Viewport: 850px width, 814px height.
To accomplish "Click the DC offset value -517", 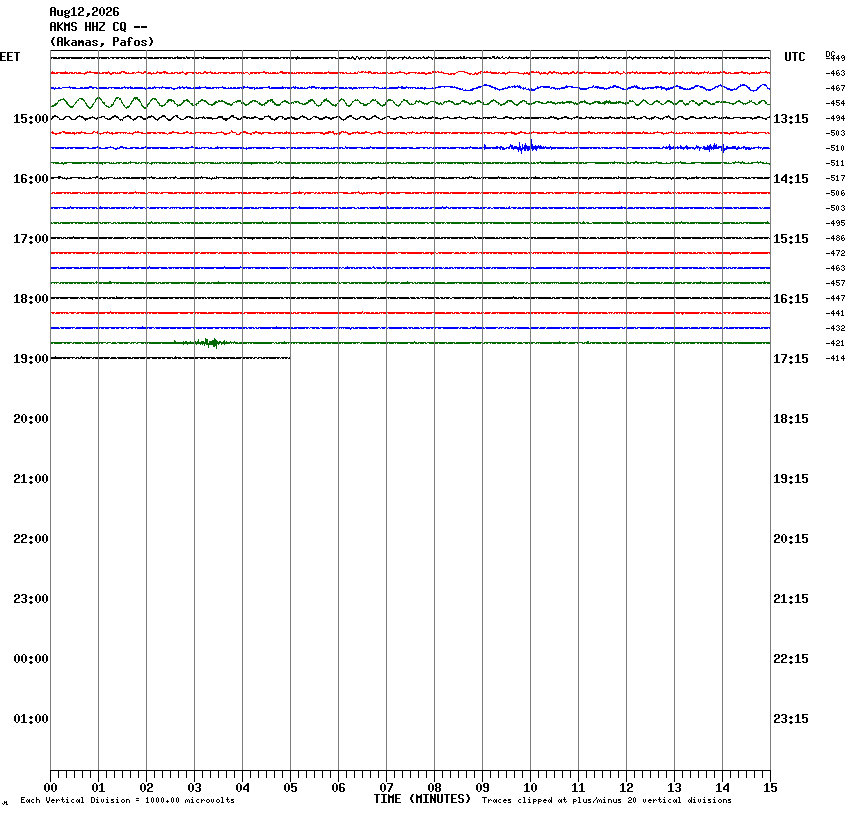I will tap(835, 178).
